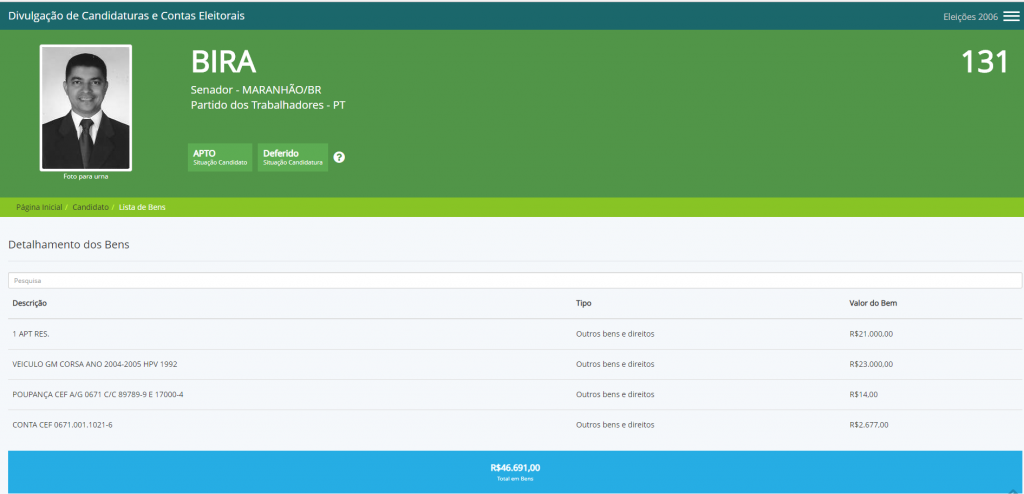Sort the table by the 'Descrição' column
Viewport: 1024px width, 494px height.
click(x=30, y=303)
